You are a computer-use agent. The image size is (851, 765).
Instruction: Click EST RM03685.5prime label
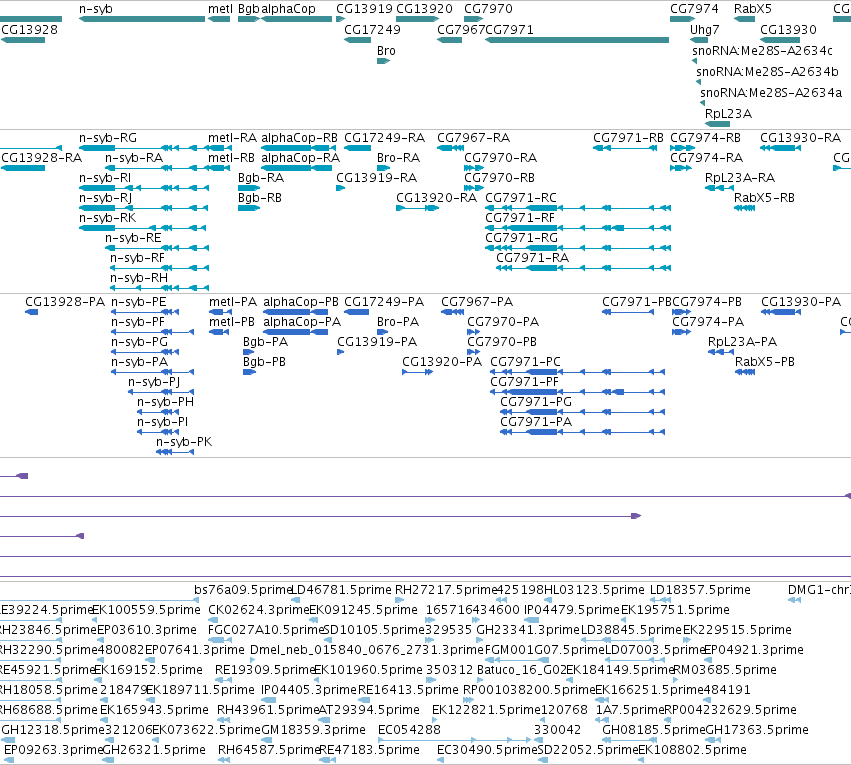click(725, 671)
